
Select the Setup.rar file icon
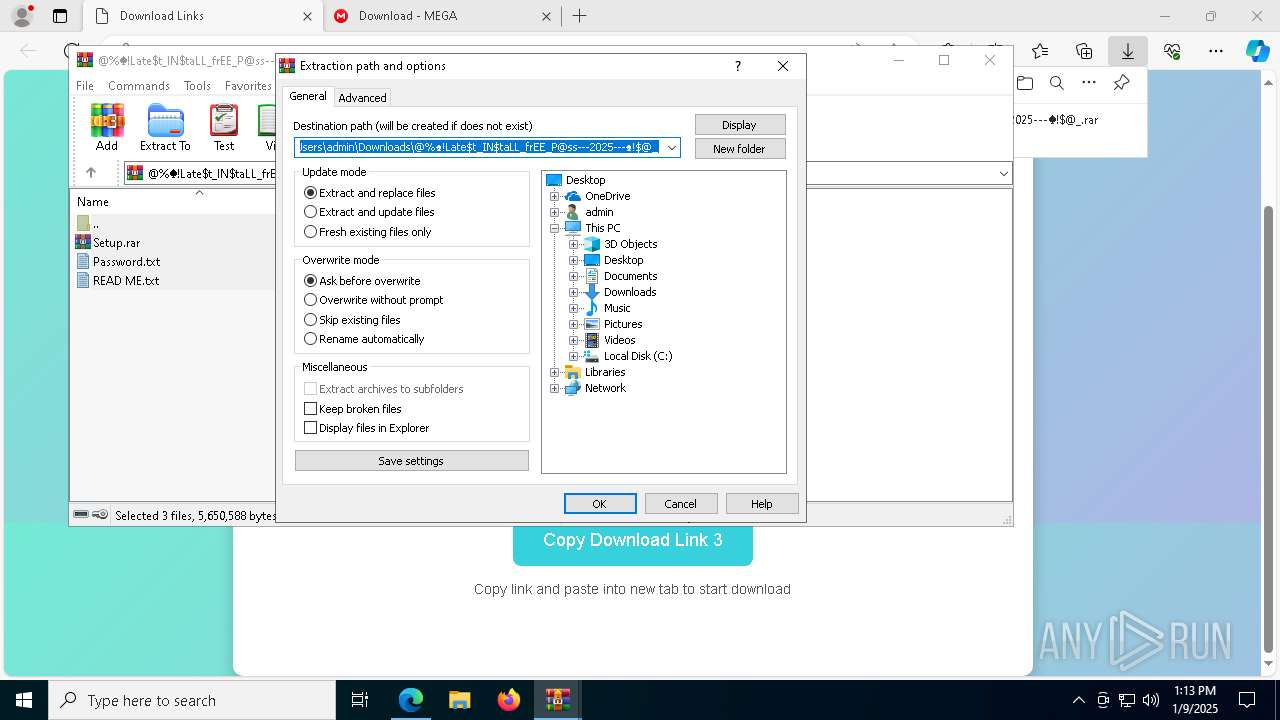[83, 242]
